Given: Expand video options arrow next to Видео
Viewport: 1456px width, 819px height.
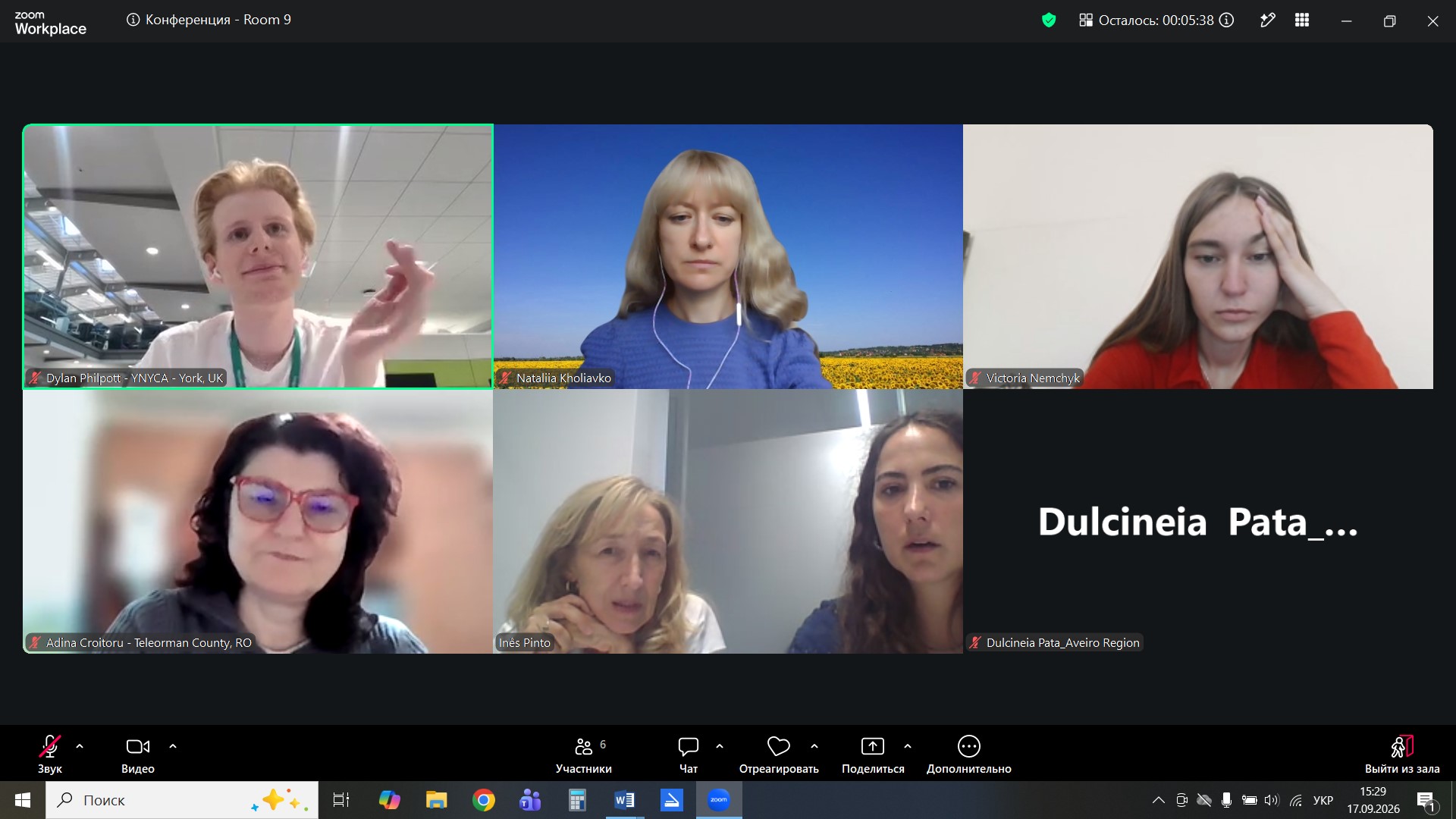Looking at the screenshot, I should 173,746.
